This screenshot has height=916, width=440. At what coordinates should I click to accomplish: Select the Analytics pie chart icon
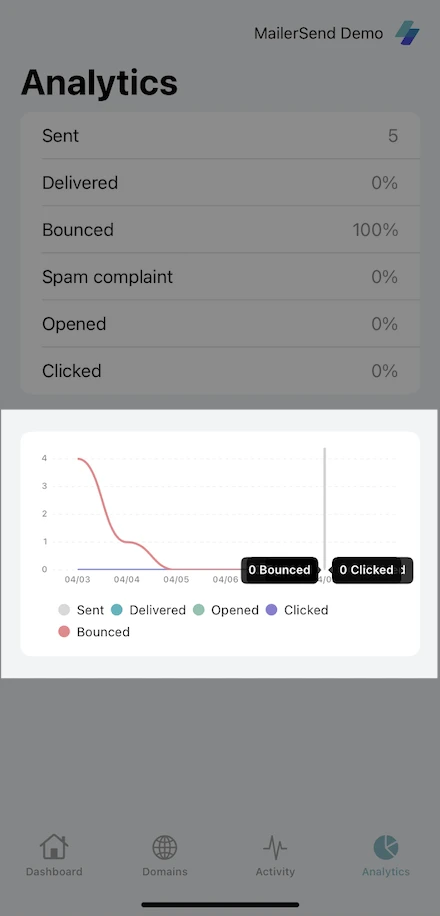tap(386, 847)
